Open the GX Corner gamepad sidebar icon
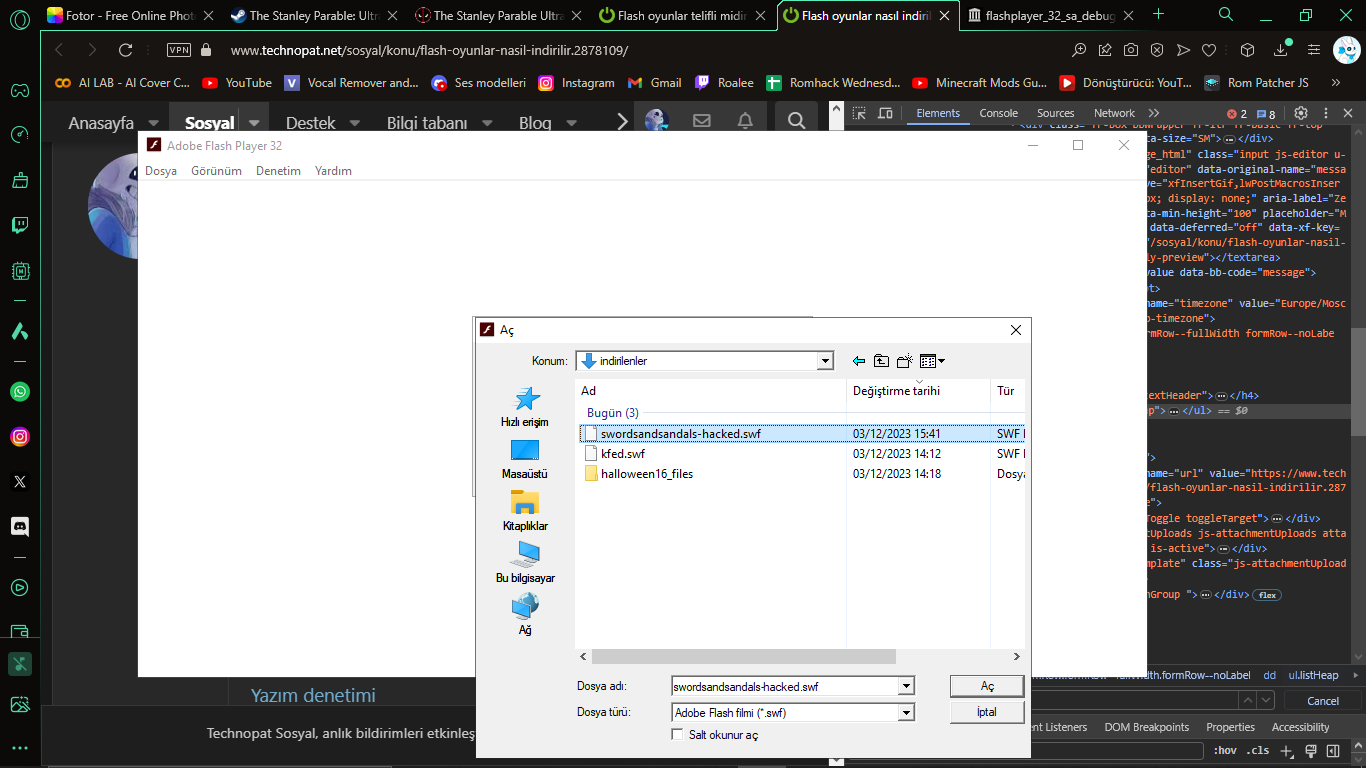The width and height of the screenshot is (1366, 768). click(x=20, y=91)
